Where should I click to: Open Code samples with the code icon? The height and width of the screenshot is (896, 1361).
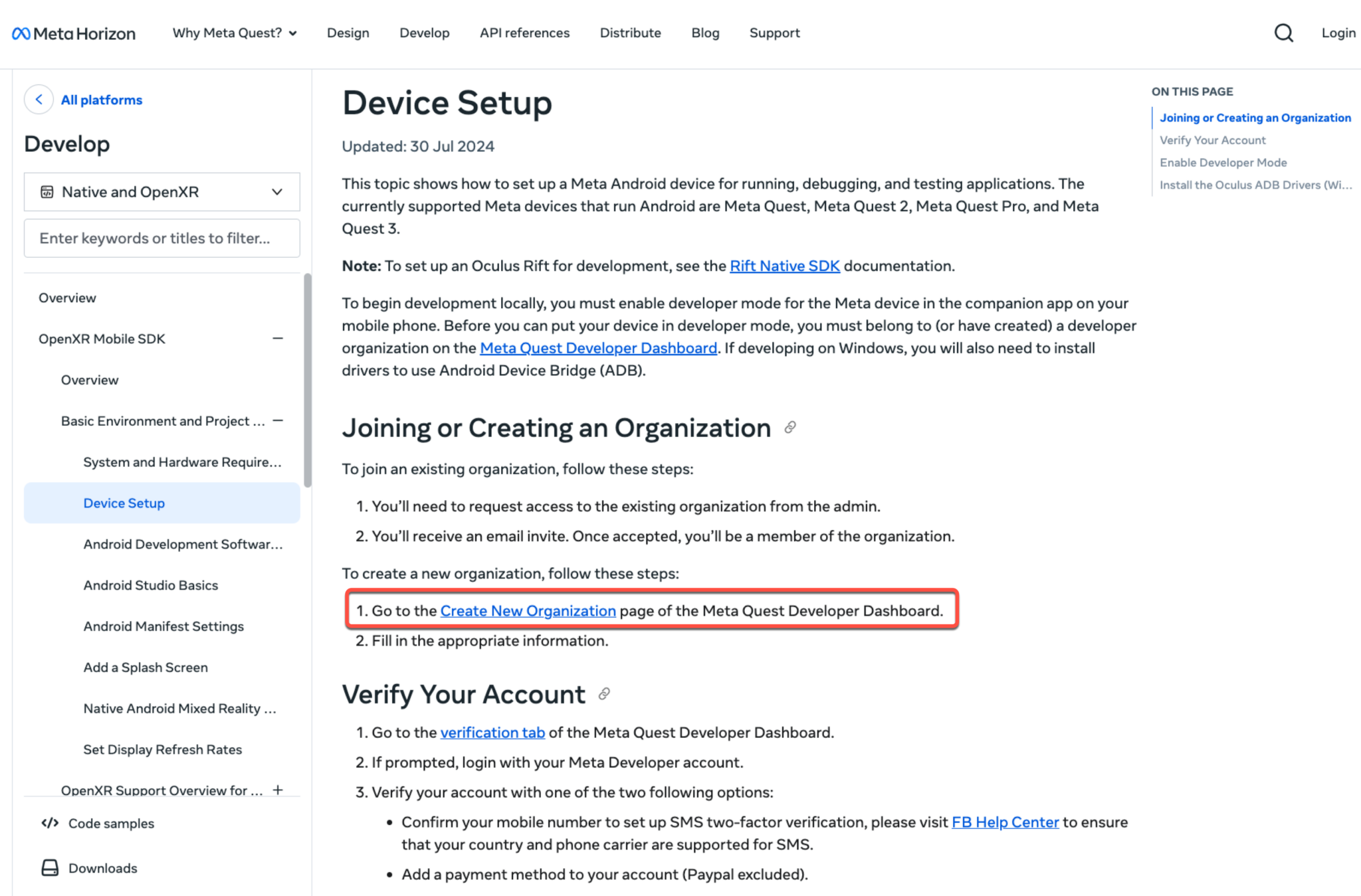tap(50, 823)
